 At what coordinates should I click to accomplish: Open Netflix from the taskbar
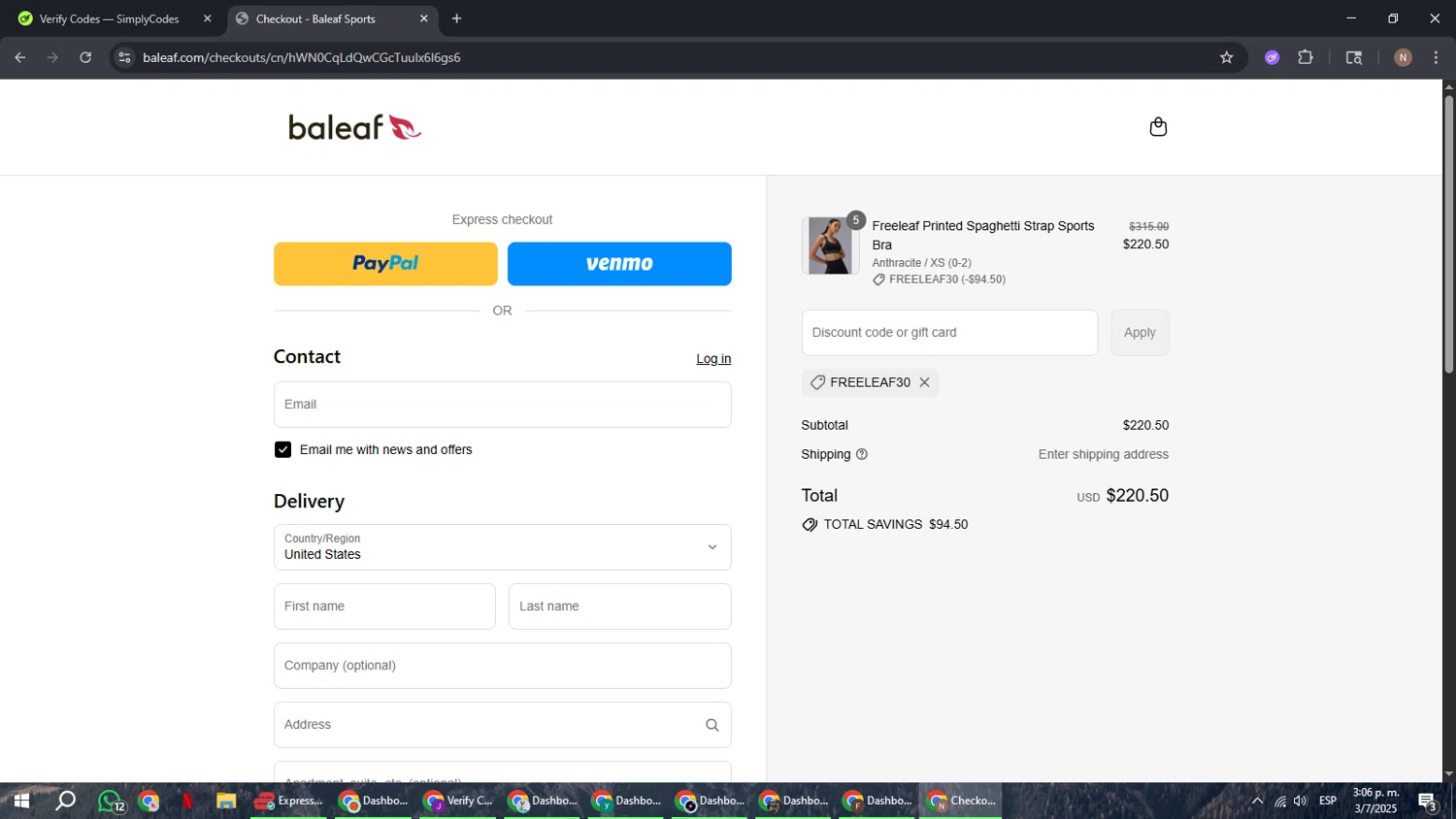click(x=187, y=801)
